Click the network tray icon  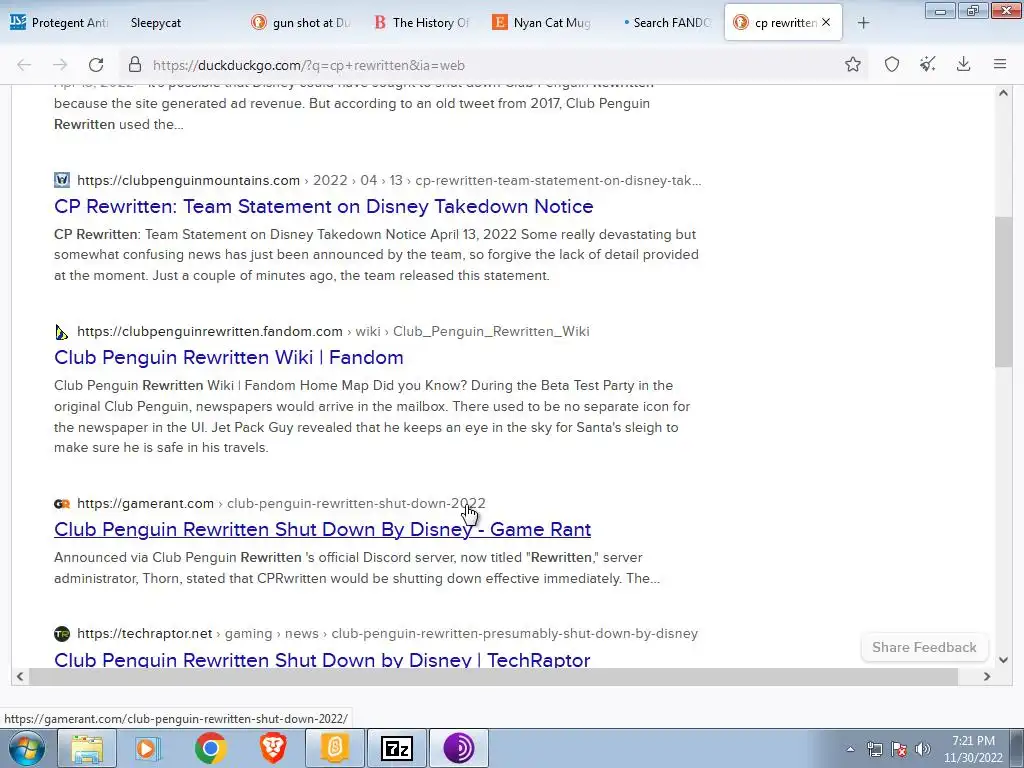[874, 749]
